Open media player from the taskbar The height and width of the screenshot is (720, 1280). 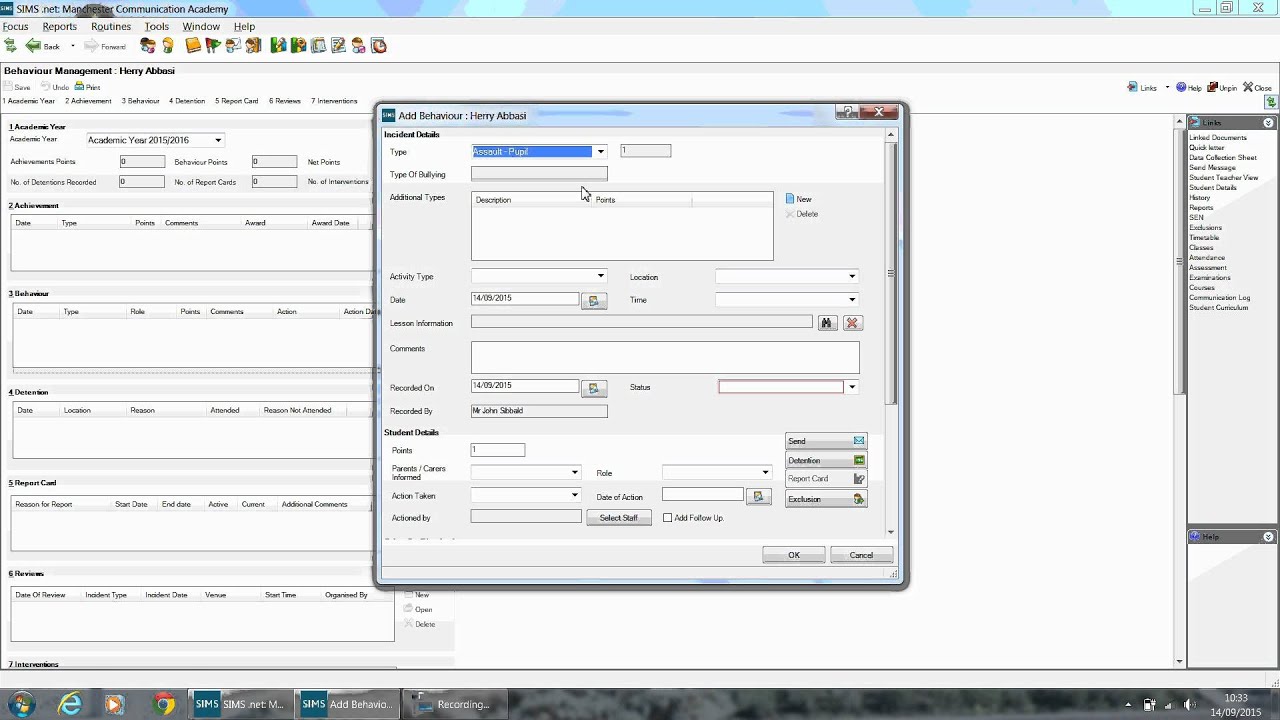click(x=115, y=704)
